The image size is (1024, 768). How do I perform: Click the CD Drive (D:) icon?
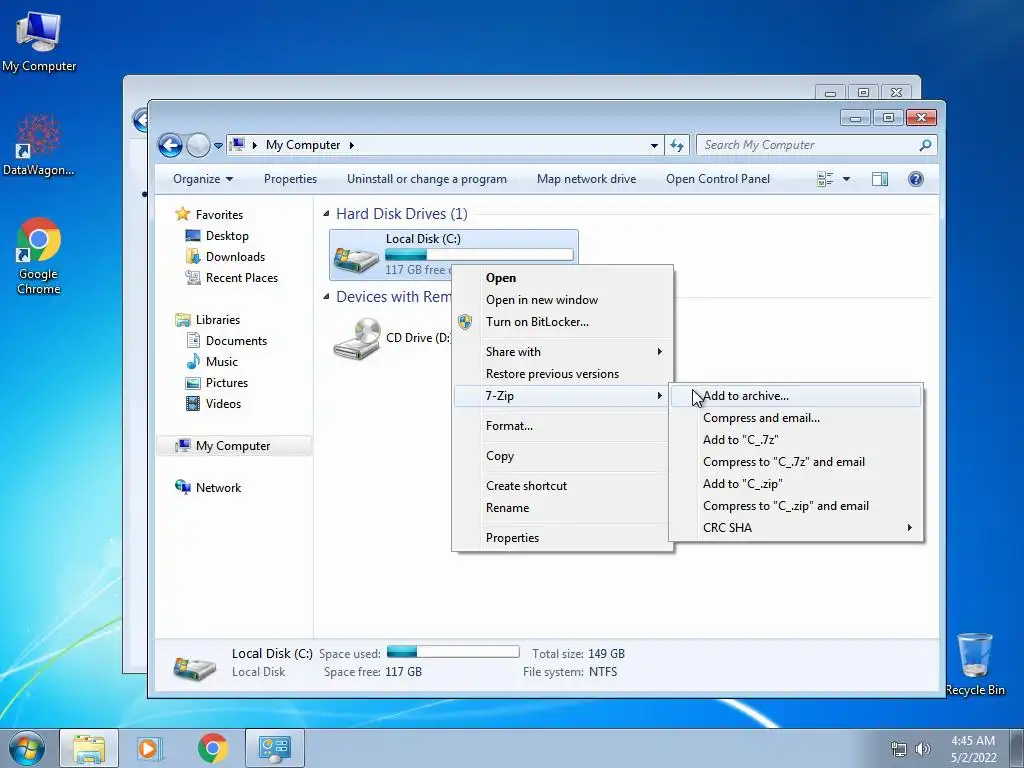[357, 338]
